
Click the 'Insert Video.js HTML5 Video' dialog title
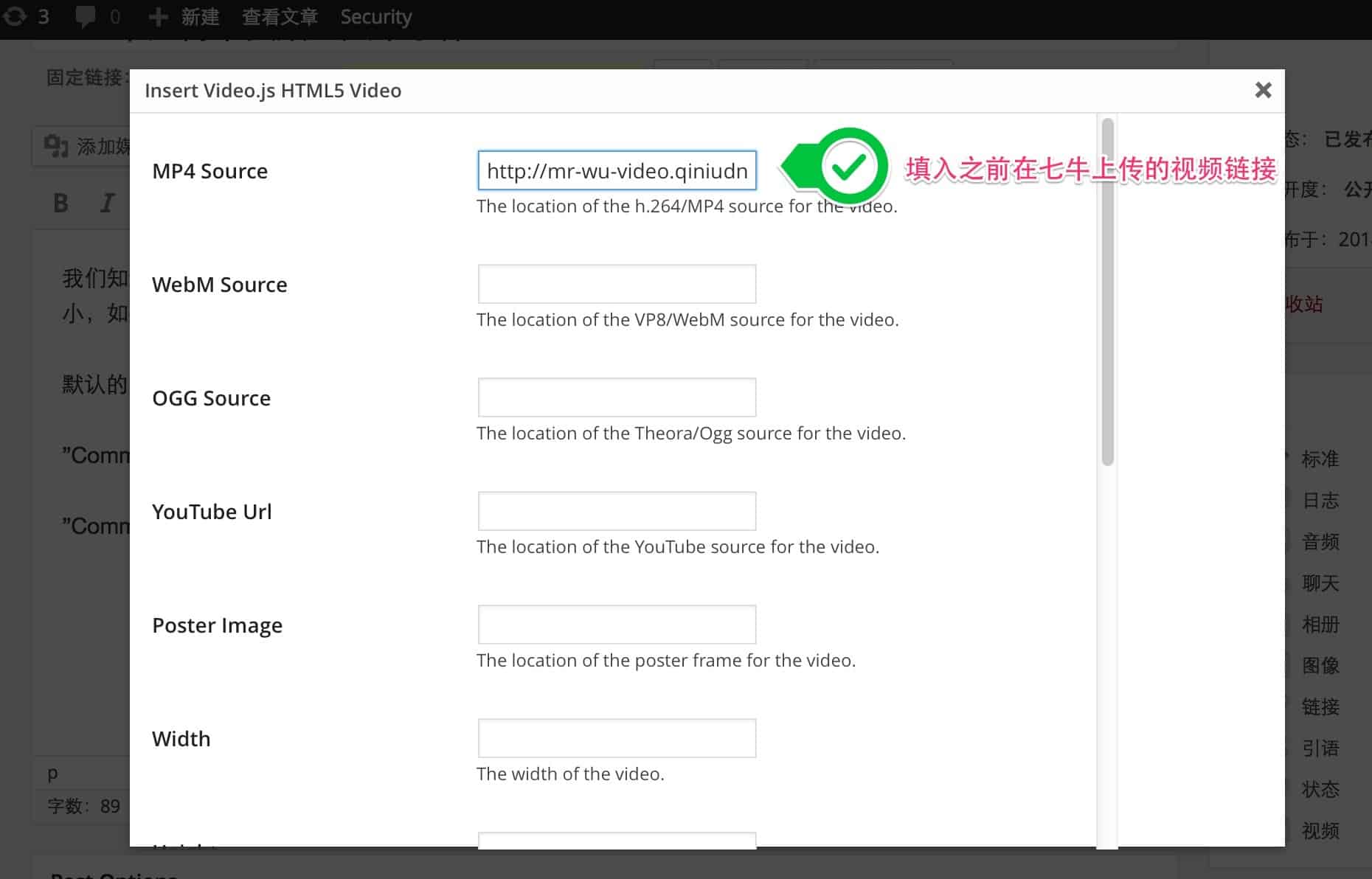click(x=273, y=90)
